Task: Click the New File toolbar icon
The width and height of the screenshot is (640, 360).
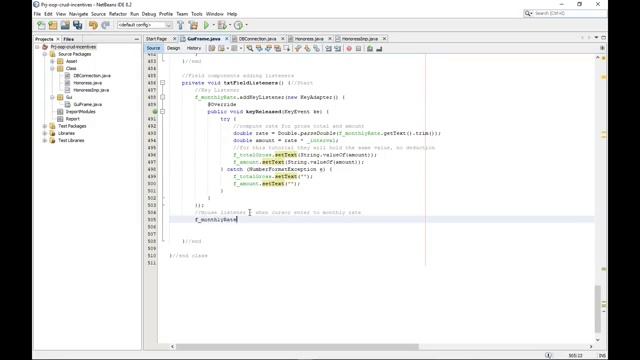Action: point(41,25)
